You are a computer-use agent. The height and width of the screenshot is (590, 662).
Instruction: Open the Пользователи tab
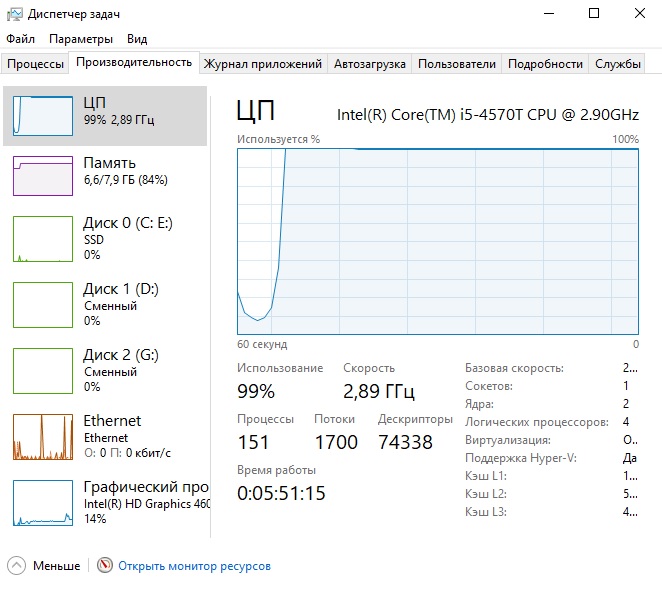click(456, 64)
